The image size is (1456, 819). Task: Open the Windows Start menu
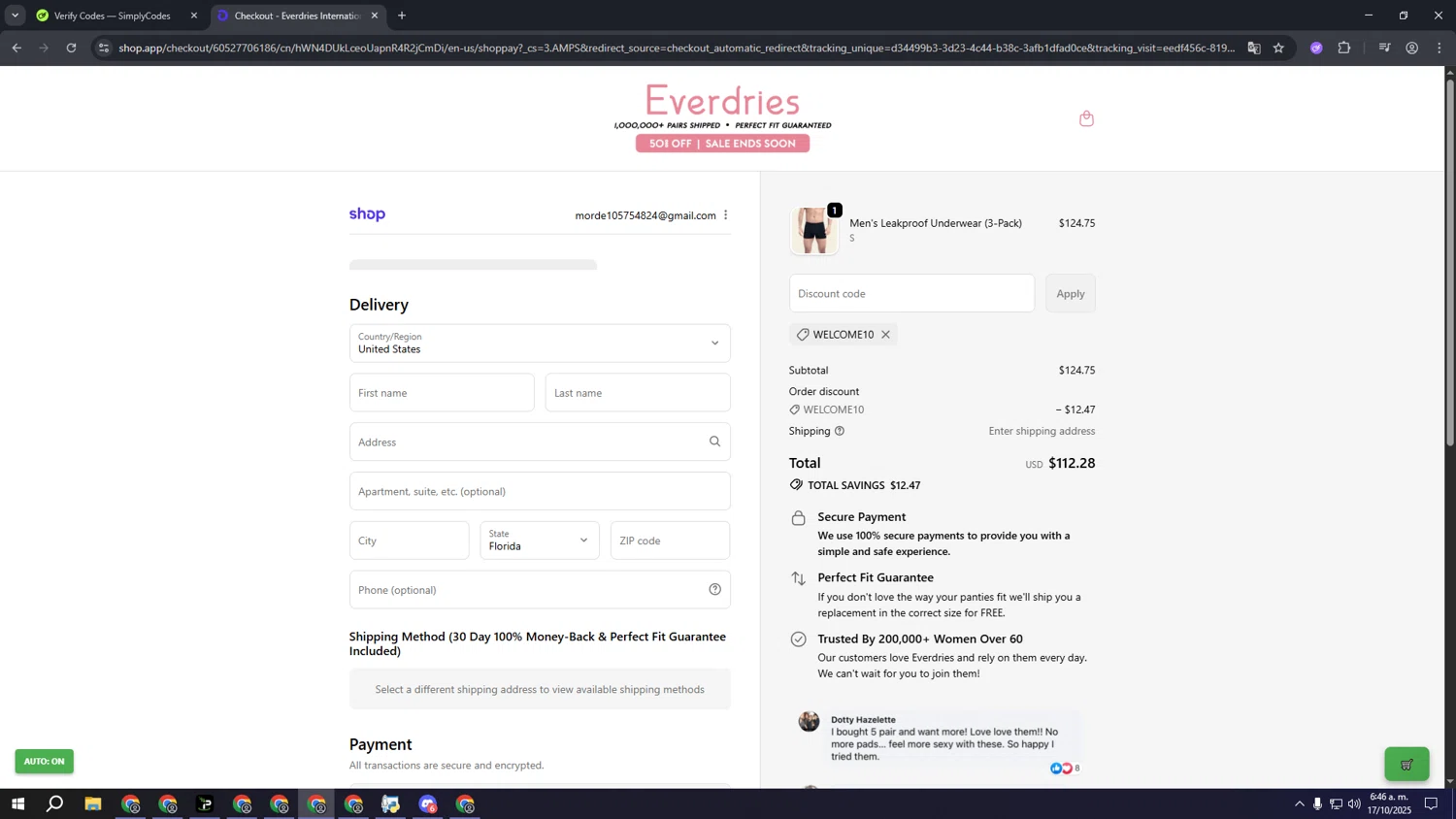pos(17,803)
